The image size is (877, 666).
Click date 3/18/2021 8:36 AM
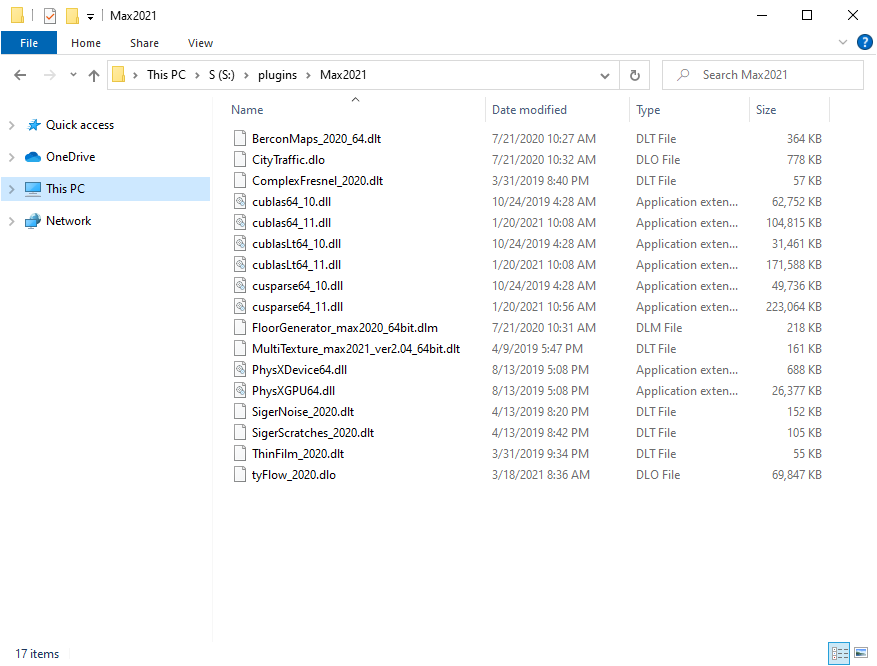click(540, 475)
